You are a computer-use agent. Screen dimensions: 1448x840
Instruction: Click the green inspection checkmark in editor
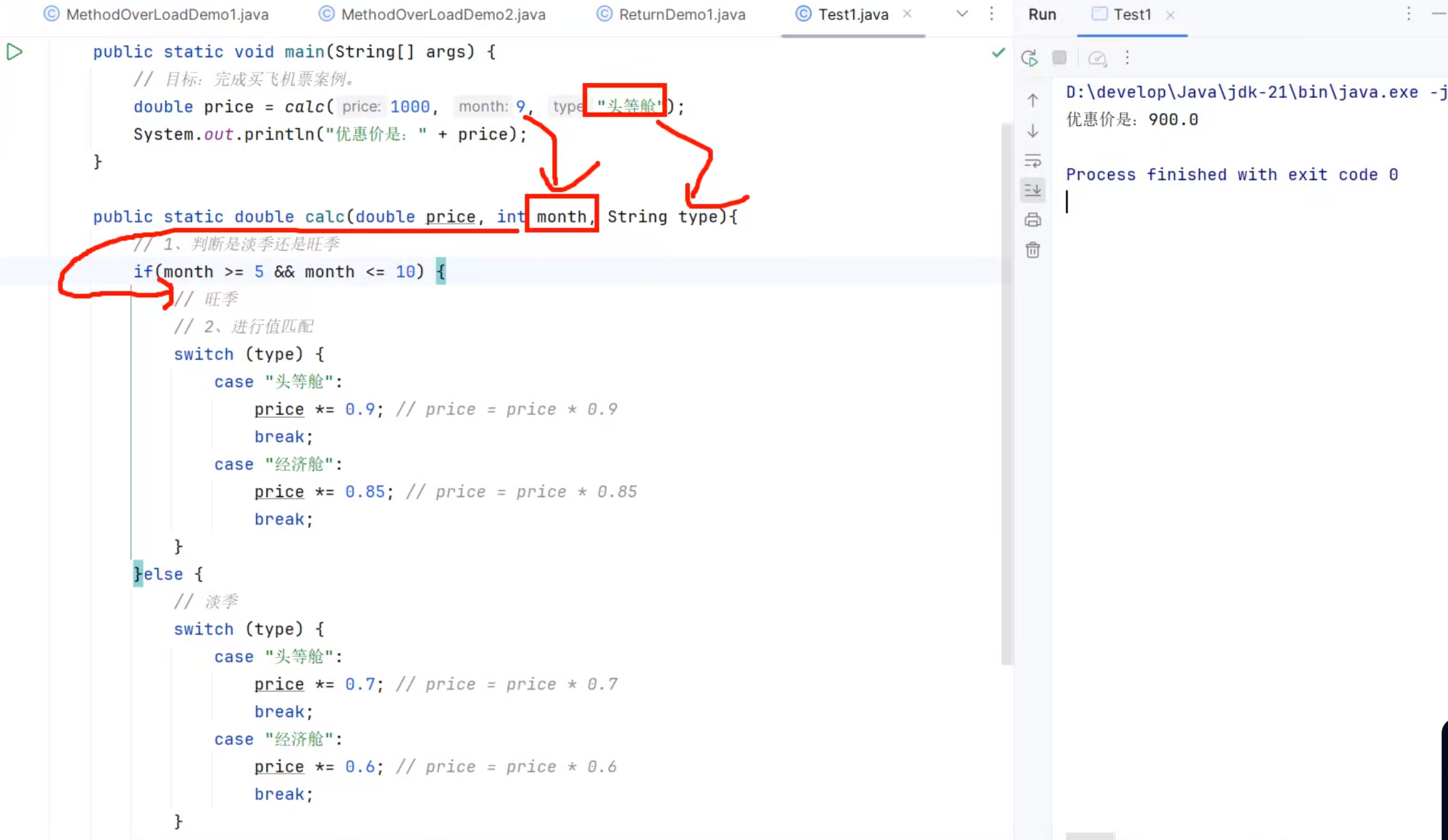click(998, 52)
